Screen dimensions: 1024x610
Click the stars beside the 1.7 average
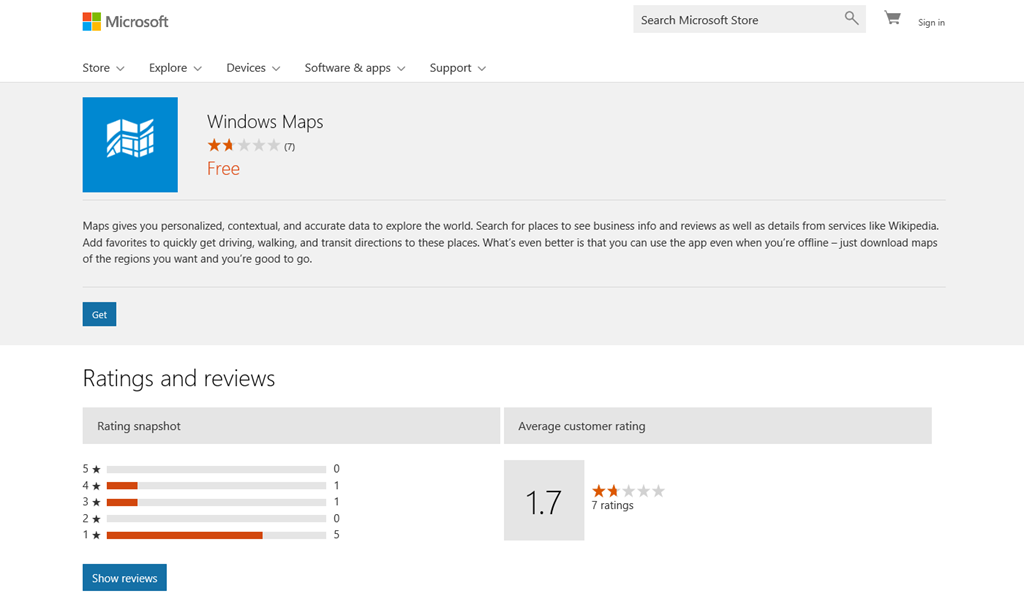click(628, 490)
